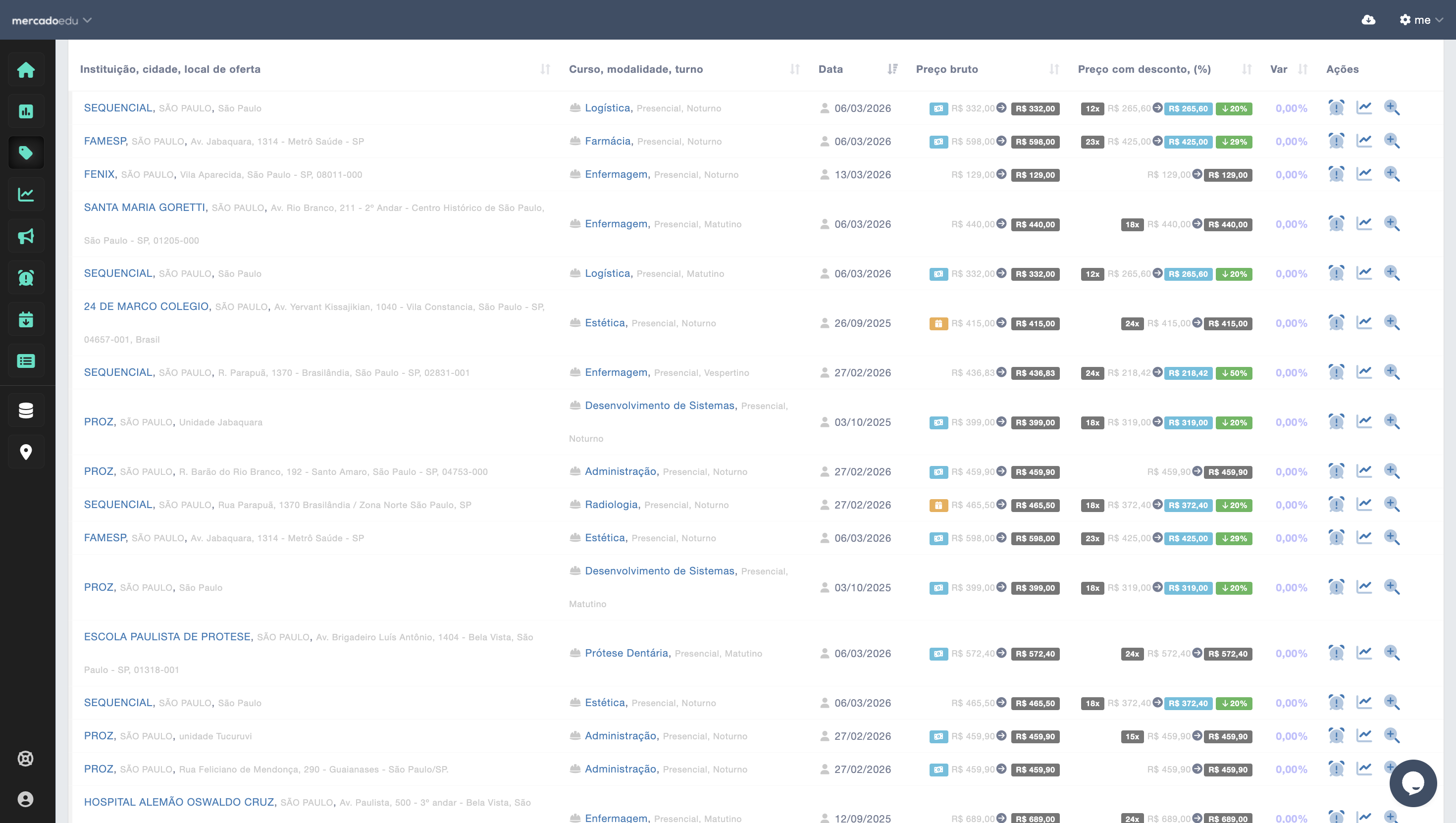Click date 26/09/2025 in Estética row
Screen dimensions: 1456x823
863,323
